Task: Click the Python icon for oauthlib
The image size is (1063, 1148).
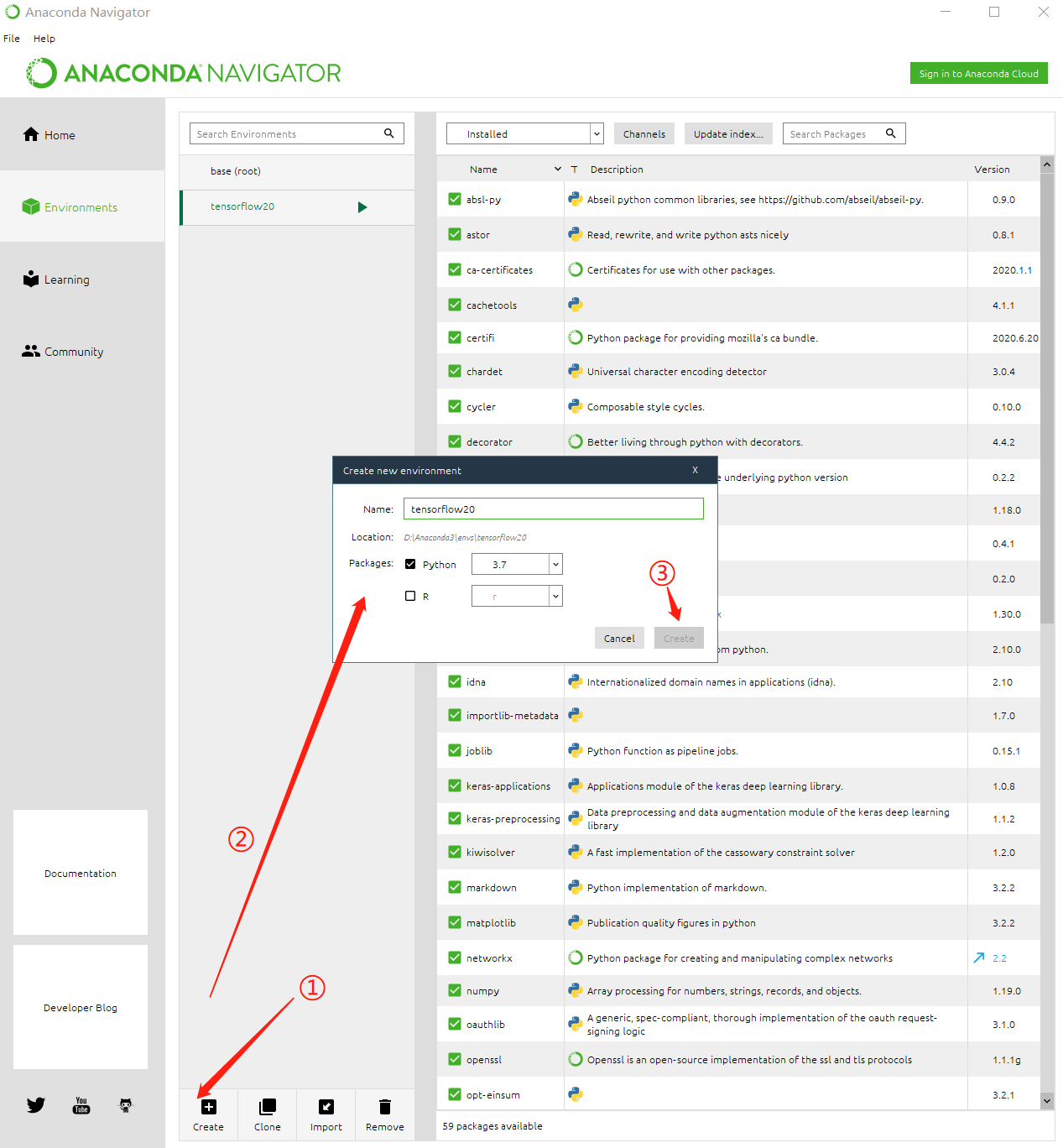Action: coord(576,1024)
